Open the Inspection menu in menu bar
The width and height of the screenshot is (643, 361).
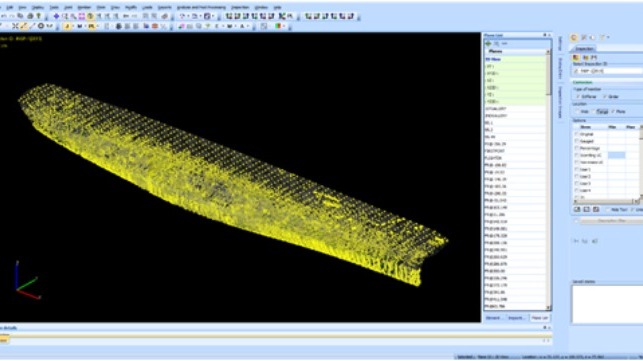click(240, 7)
